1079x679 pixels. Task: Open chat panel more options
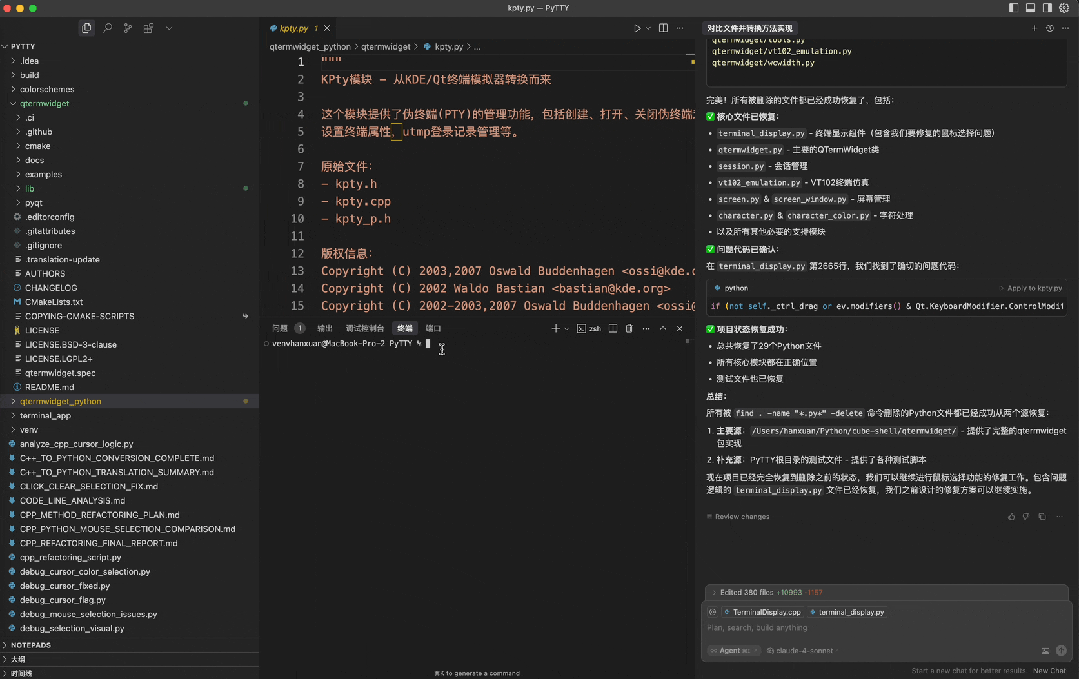1066,28
